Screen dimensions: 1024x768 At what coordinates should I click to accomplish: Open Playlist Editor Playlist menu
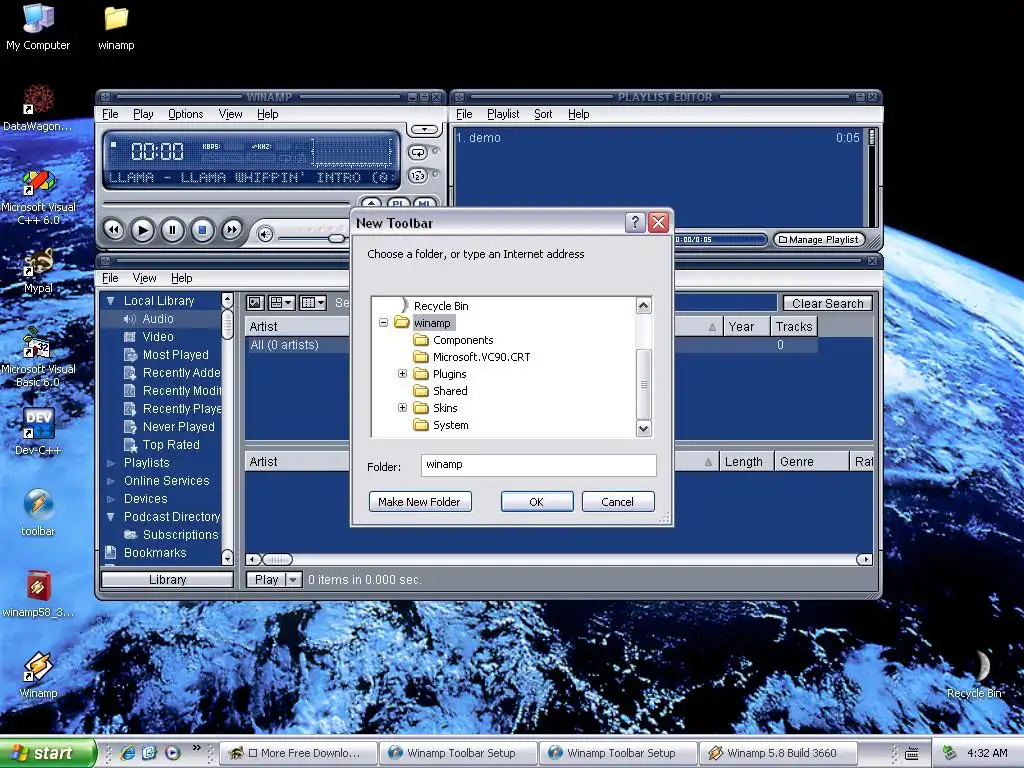click(x=503, y=114)
